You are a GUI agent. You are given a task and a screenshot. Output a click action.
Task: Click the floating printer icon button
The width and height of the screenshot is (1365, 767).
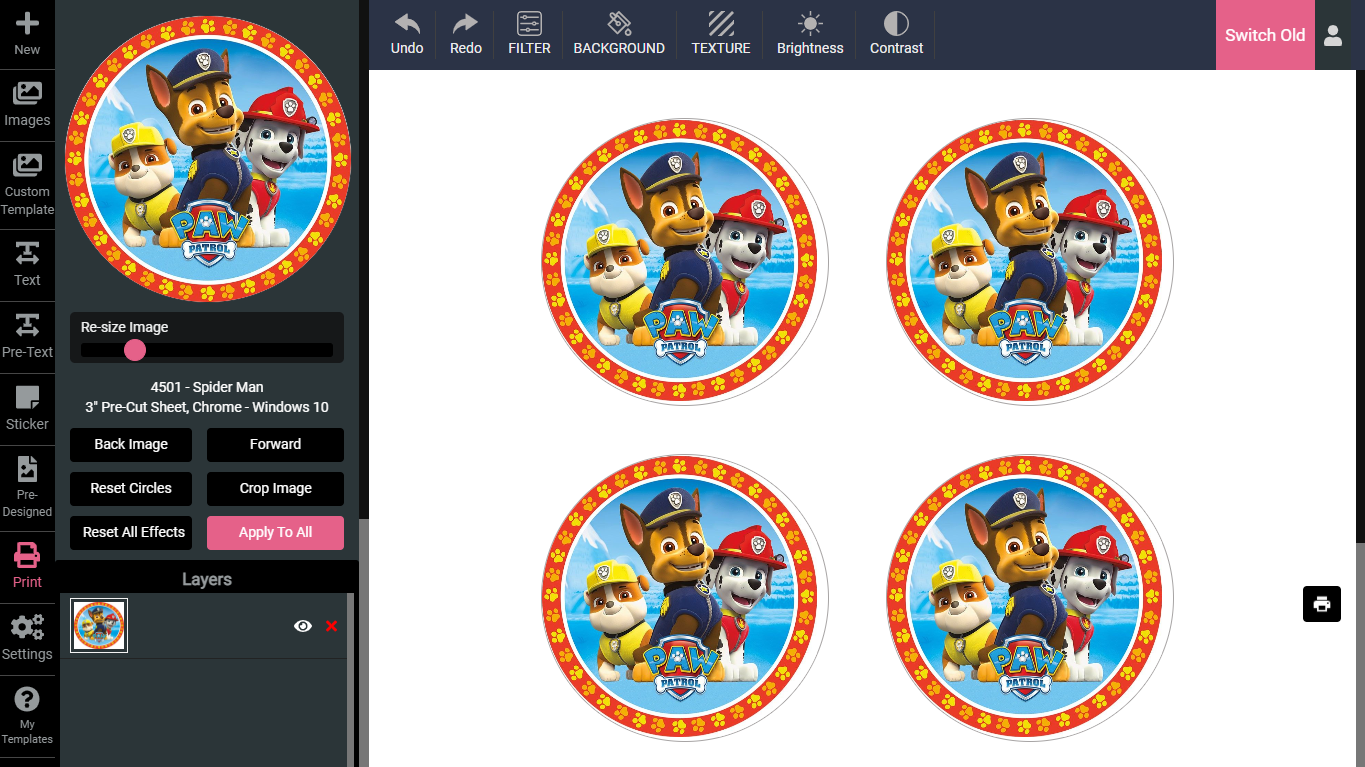point(1321,604)
